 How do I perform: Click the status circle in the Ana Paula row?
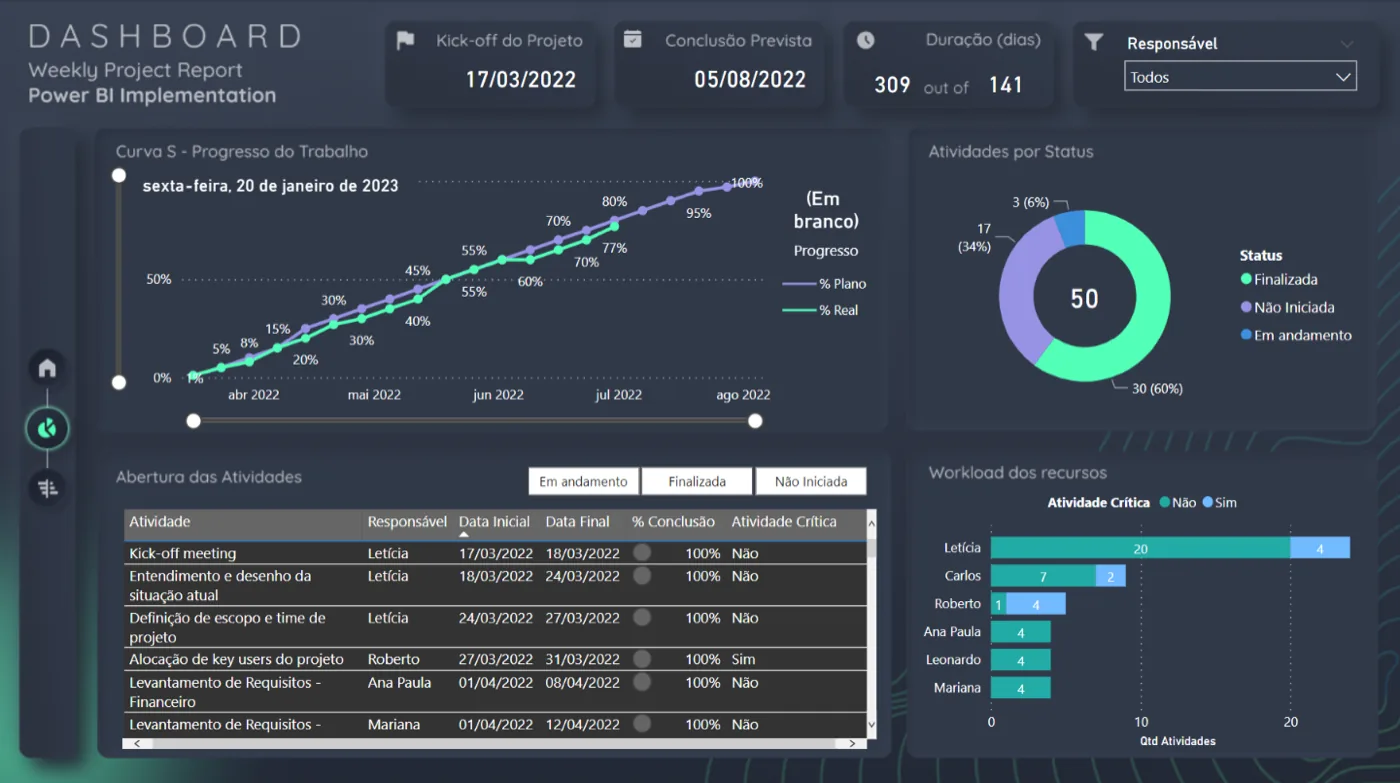coord(642,681)
